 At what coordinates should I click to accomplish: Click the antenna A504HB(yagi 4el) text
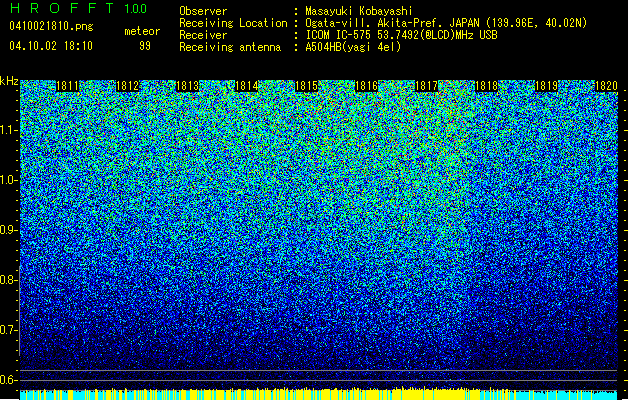(353, 47)
